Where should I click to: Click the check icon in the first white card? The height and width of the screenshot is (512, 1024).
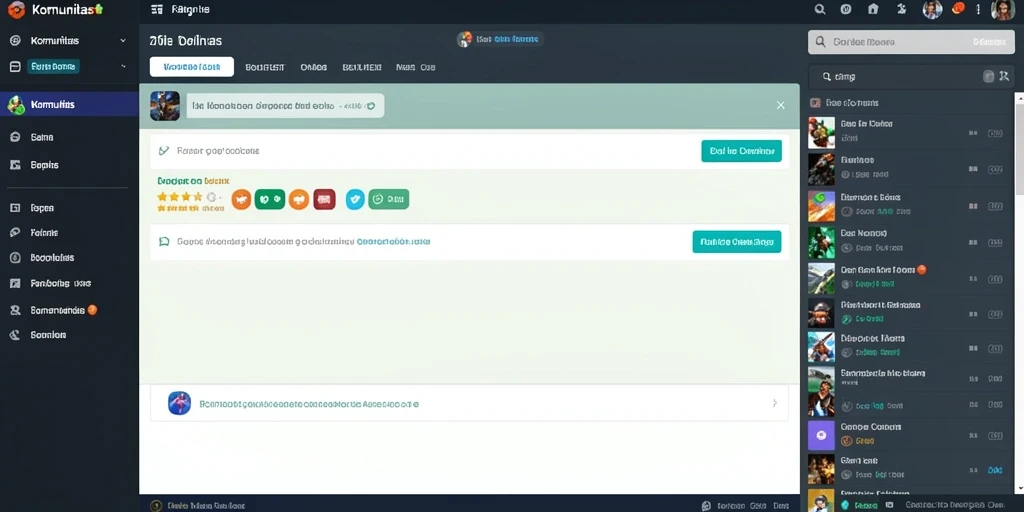(x=164, y=151)
